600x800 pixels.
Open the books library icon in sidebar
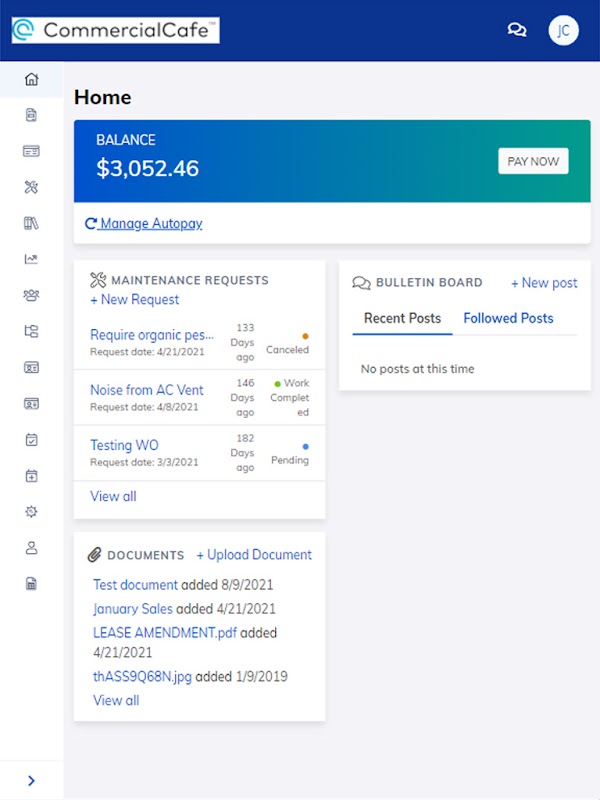tap(31, 223)
